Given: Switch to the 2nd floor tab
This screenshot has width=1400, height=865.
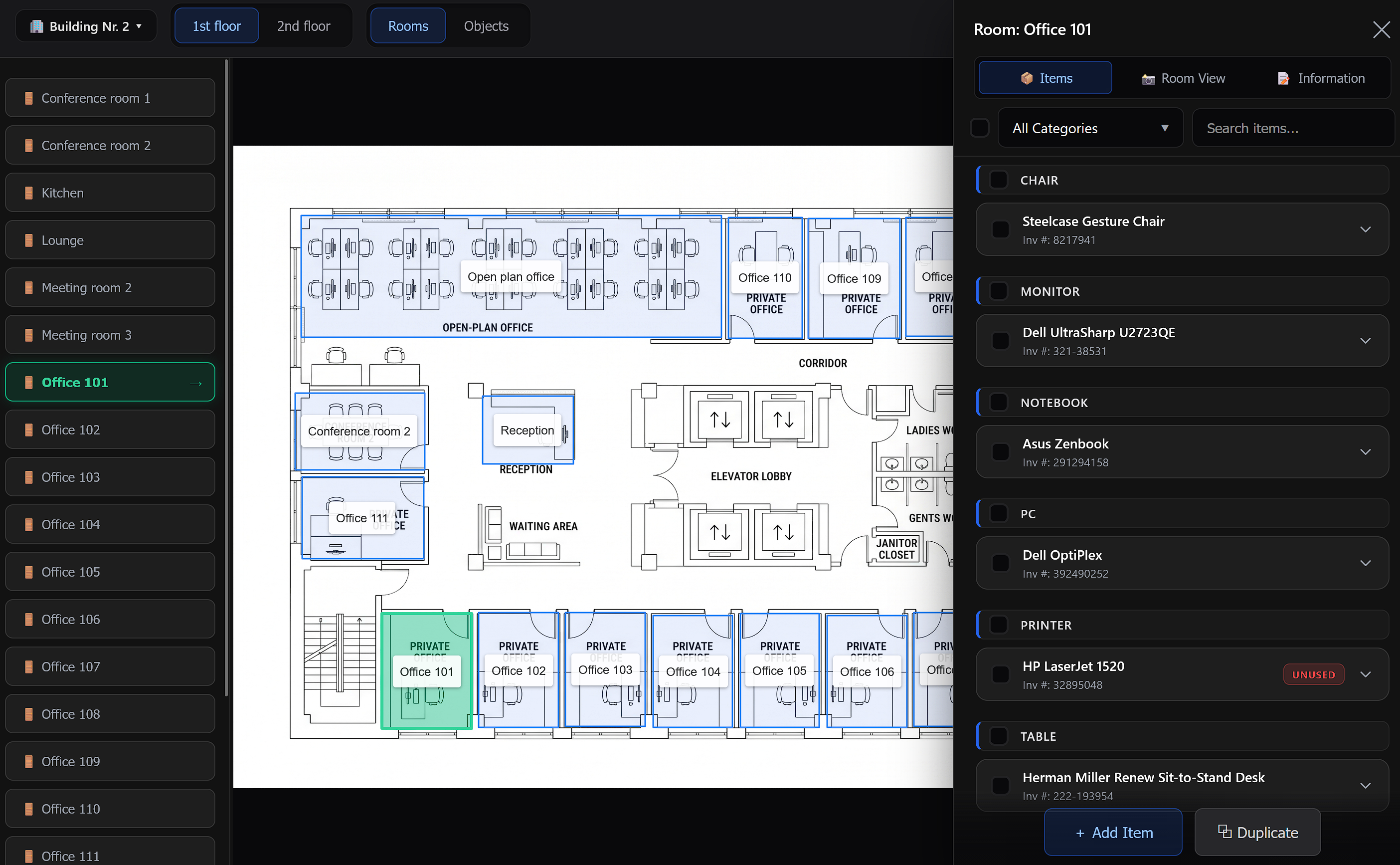Looking at the screenshot, I should click(x=304, y=26).
